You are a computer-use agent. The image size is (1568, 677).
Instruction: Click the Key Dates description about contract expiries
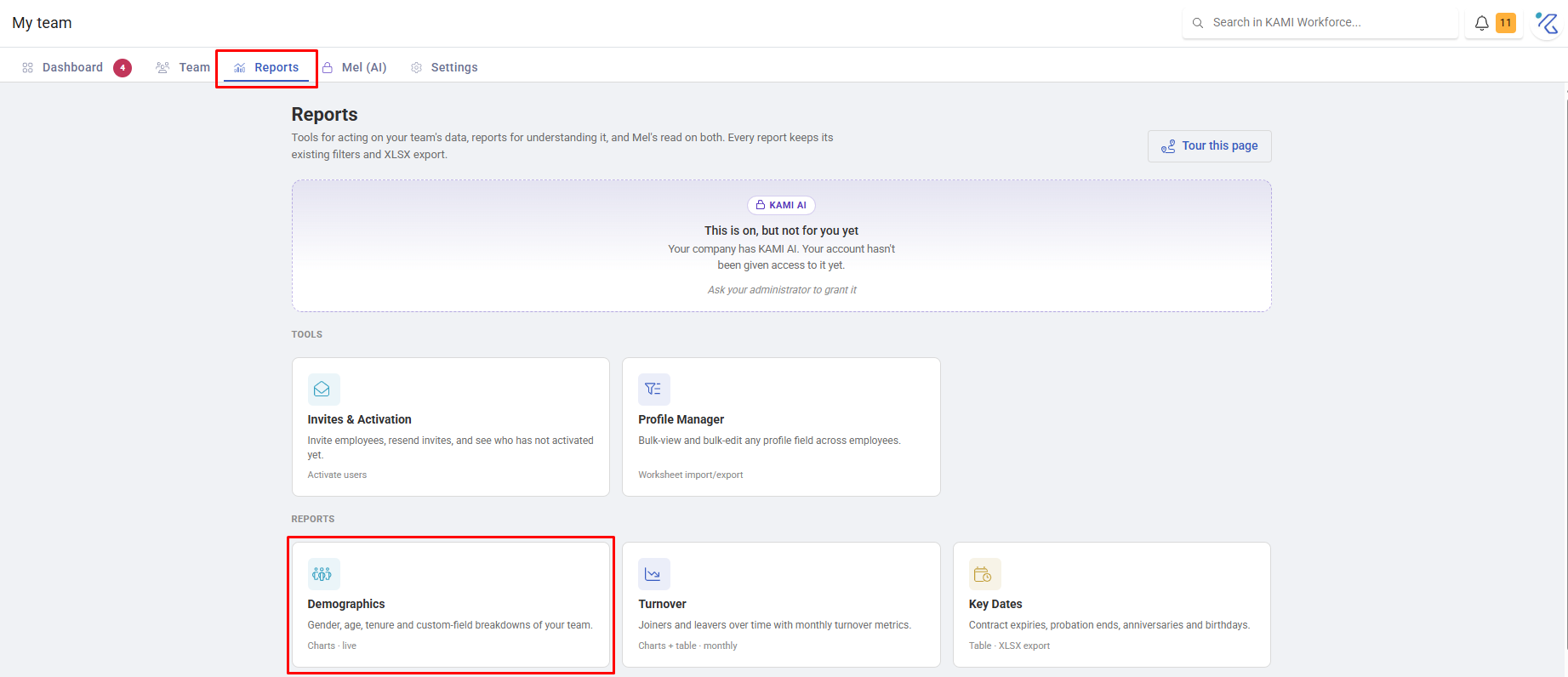tap(1109, 625)
